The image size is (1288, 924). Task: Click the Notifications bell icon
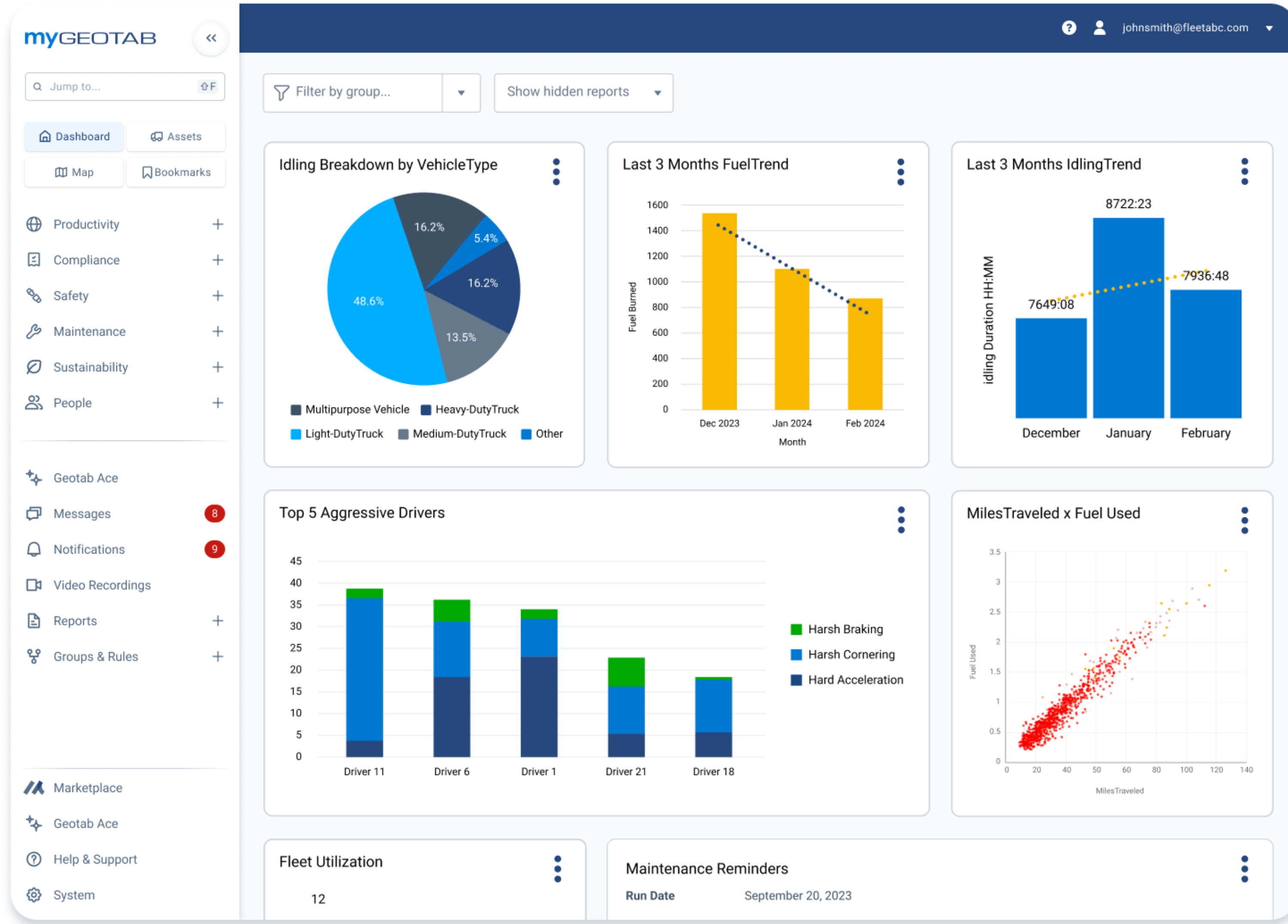pyautogui.click(x=34, y=549)
